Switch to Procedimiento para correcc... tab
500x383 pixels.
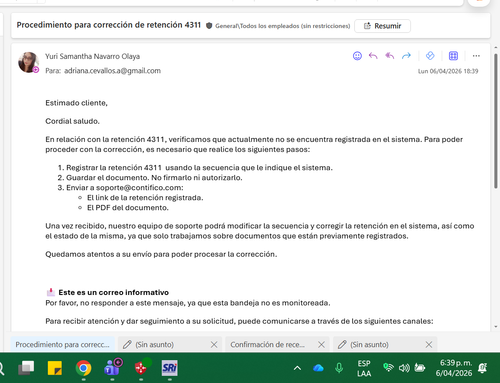(x=62, y=344)
